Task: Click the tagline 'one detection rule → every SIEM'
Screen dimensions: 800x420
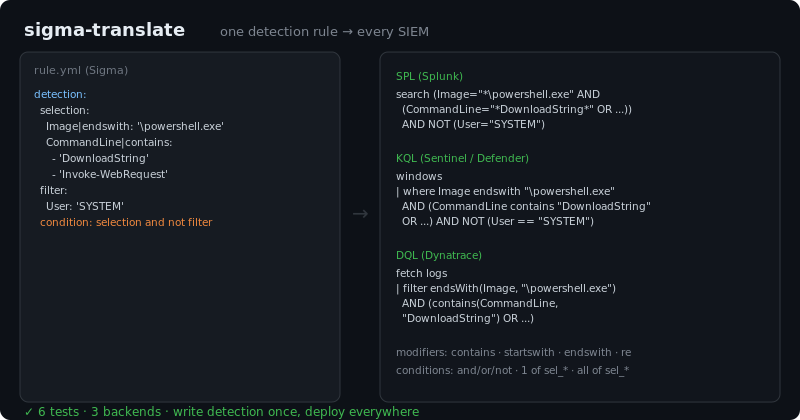Action: [324, 32]
